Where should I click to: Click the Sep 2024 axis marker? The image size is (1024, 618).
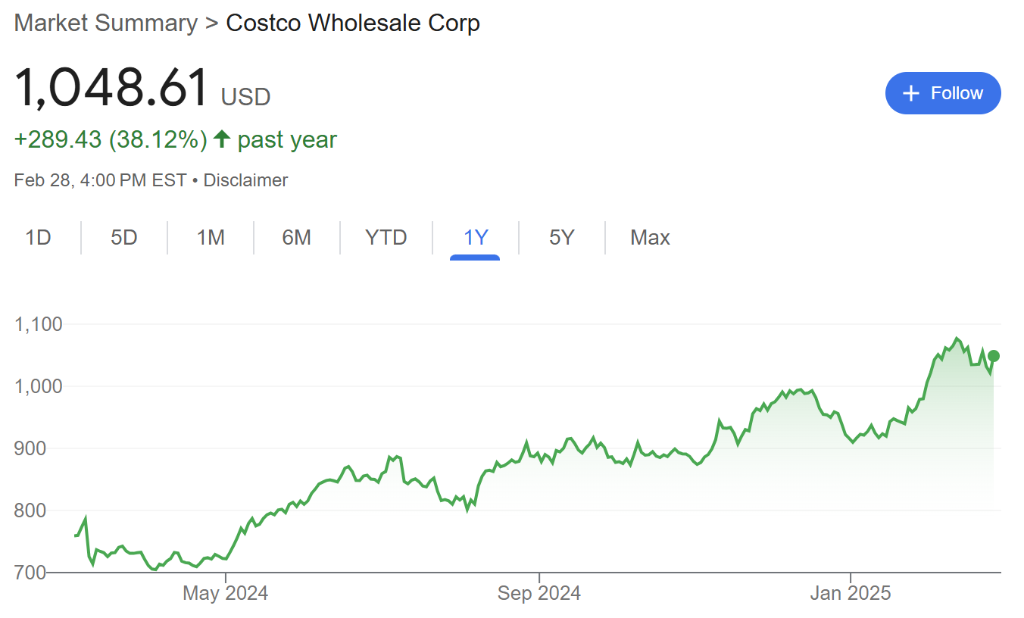(539, 593)
